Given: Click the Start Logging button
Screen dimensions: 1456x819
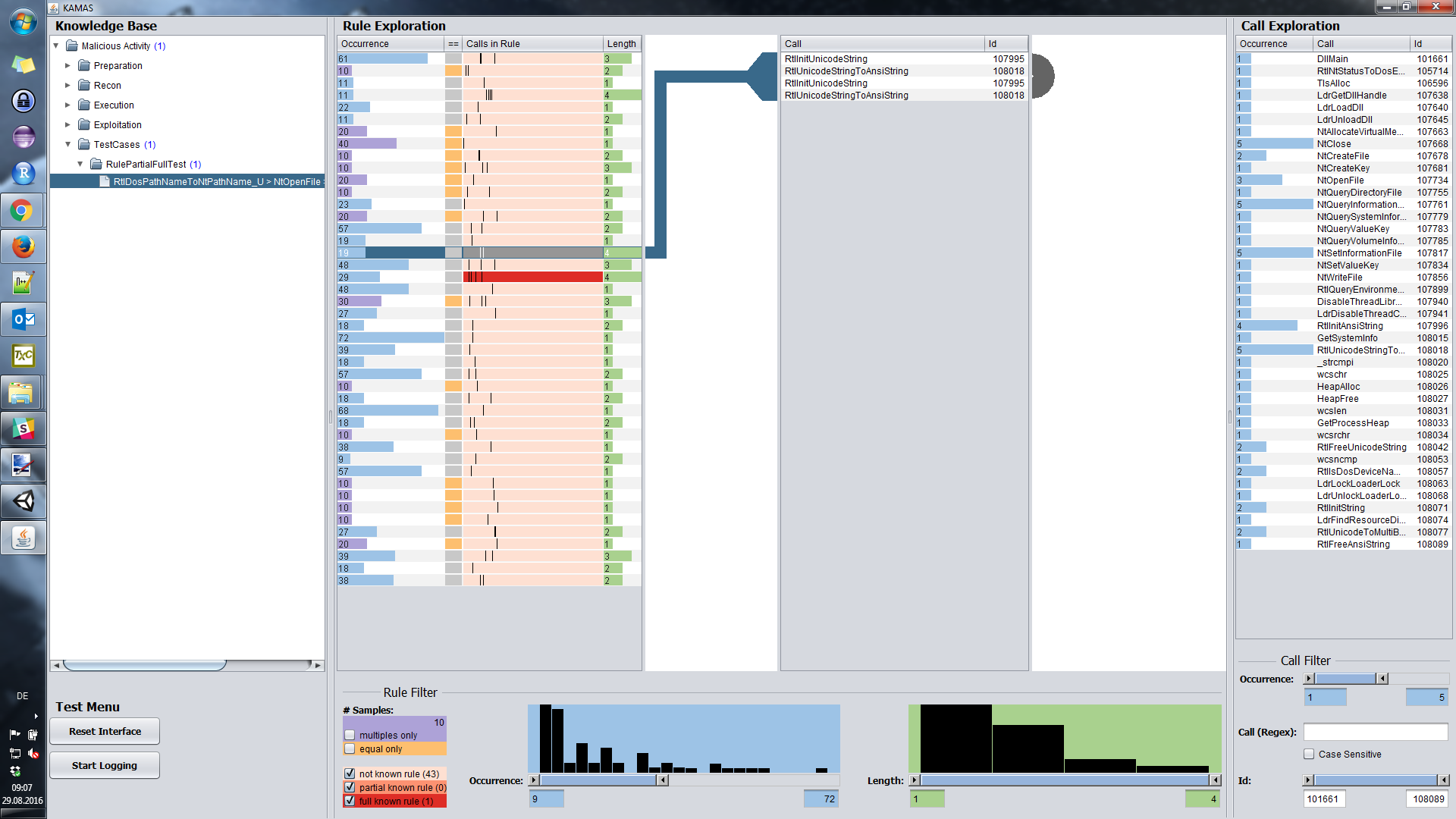Looking at the screenshot, I should click(x=105, y=765).
